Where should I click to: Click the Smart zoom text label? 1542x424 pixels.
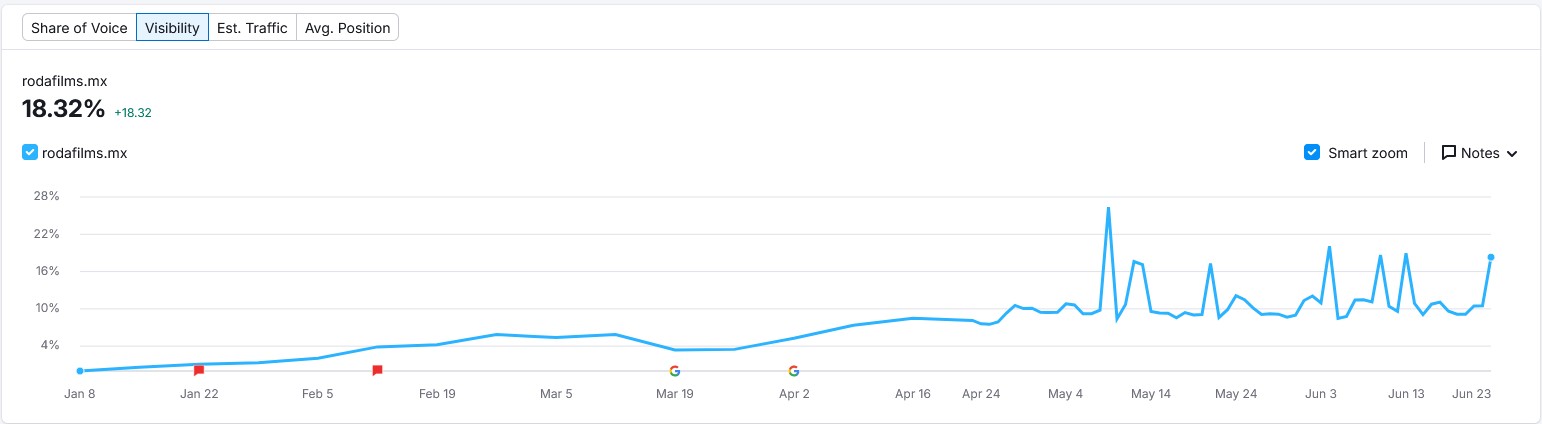coord(1367,153)
